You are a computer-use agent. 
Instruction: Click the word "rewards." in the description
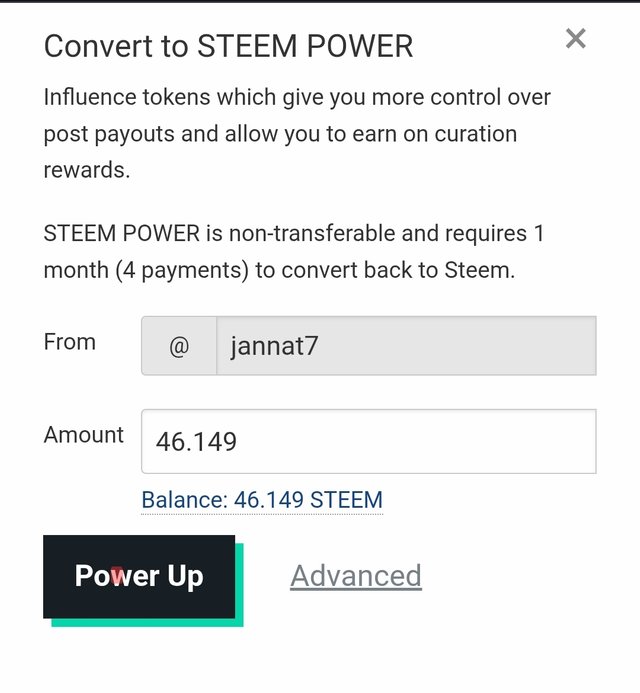[87, 170]
